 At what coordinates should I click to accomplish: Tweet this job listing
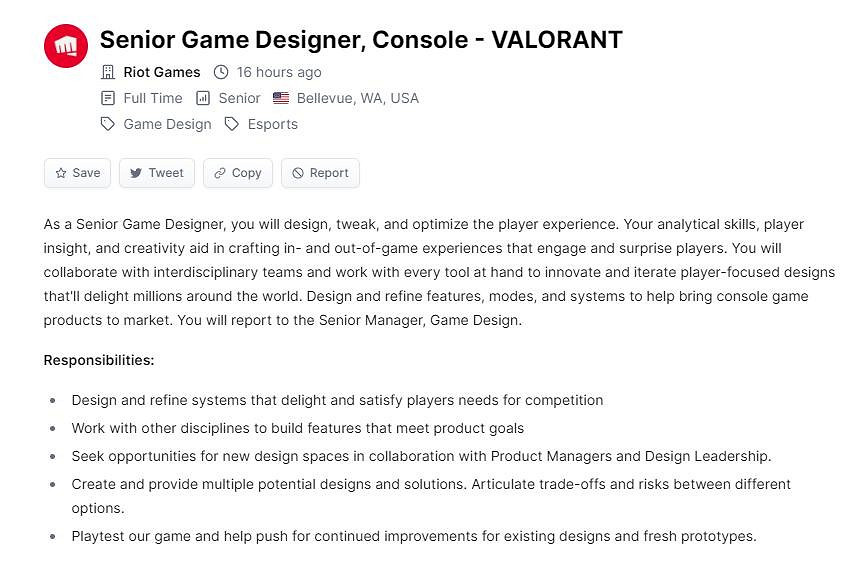(x=157, y=173)
